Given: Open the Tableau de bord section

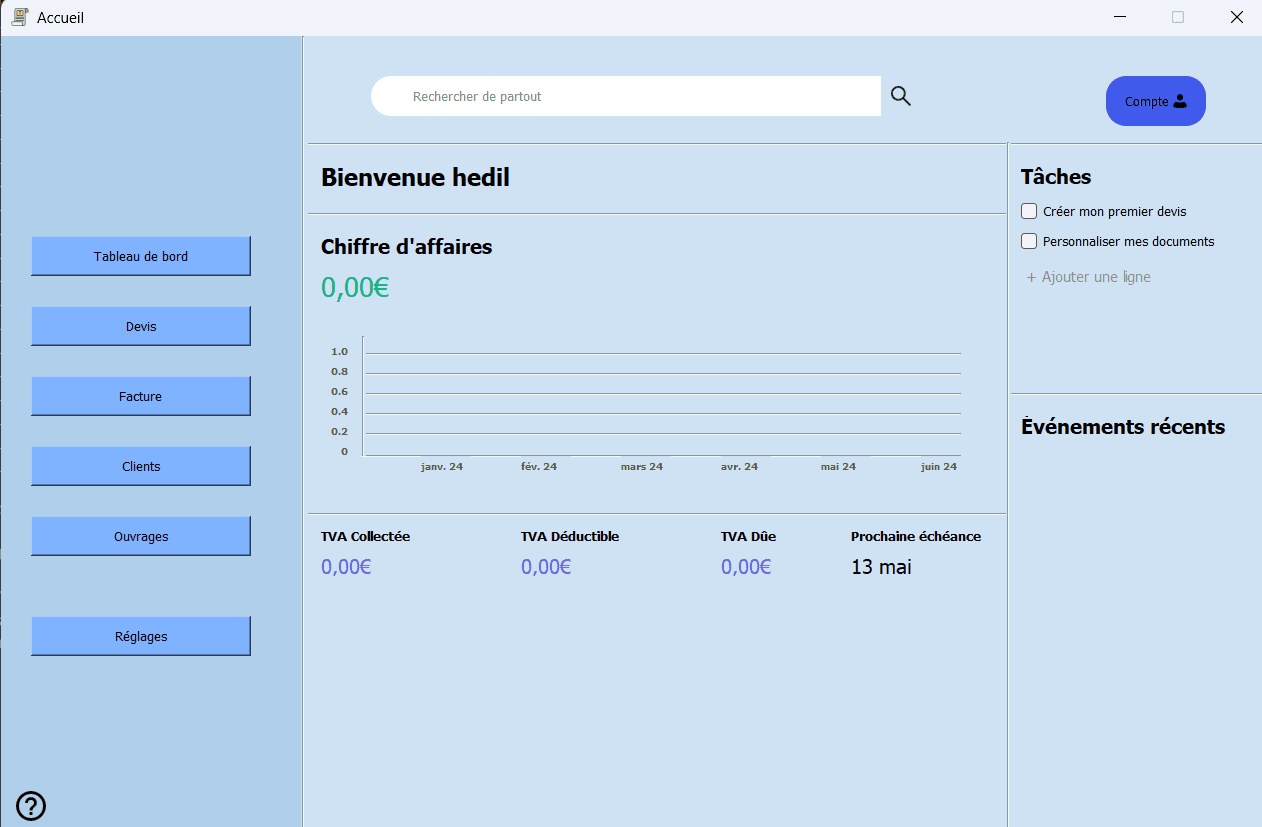Looking at the screenshot, I should pyautogui.click(x=140, y=256).
